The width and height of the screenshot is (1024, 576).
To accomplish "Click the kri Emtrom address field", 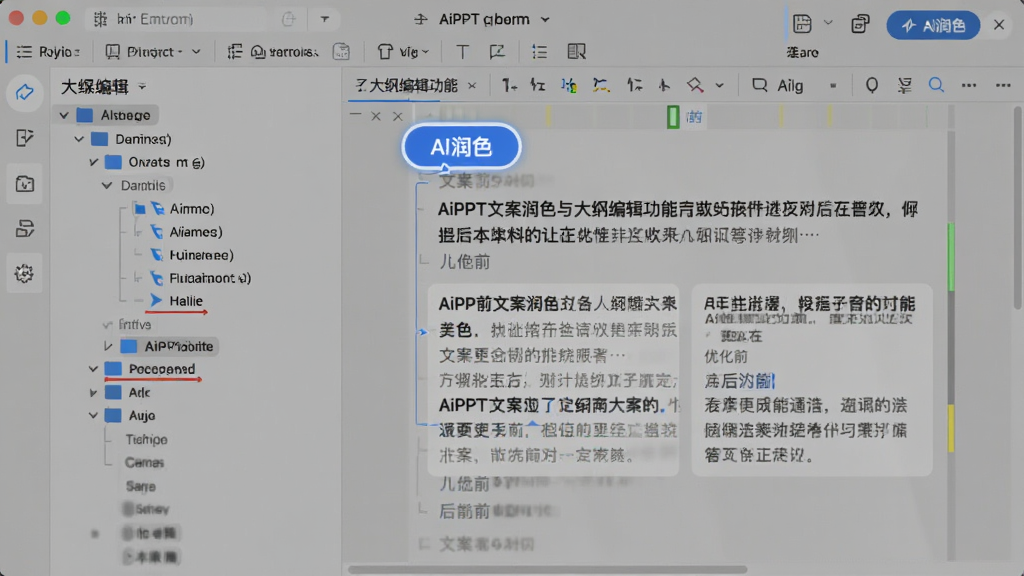I will click(176, 20).
